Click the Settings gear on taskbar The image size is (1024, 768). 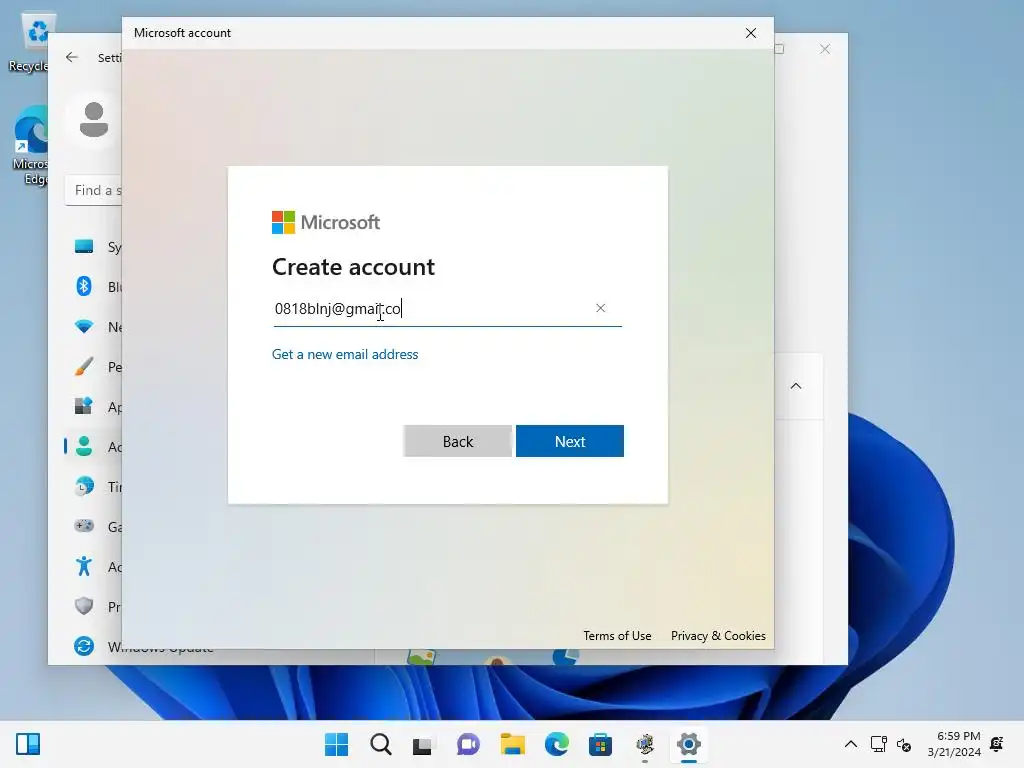[x=688, y=744]
